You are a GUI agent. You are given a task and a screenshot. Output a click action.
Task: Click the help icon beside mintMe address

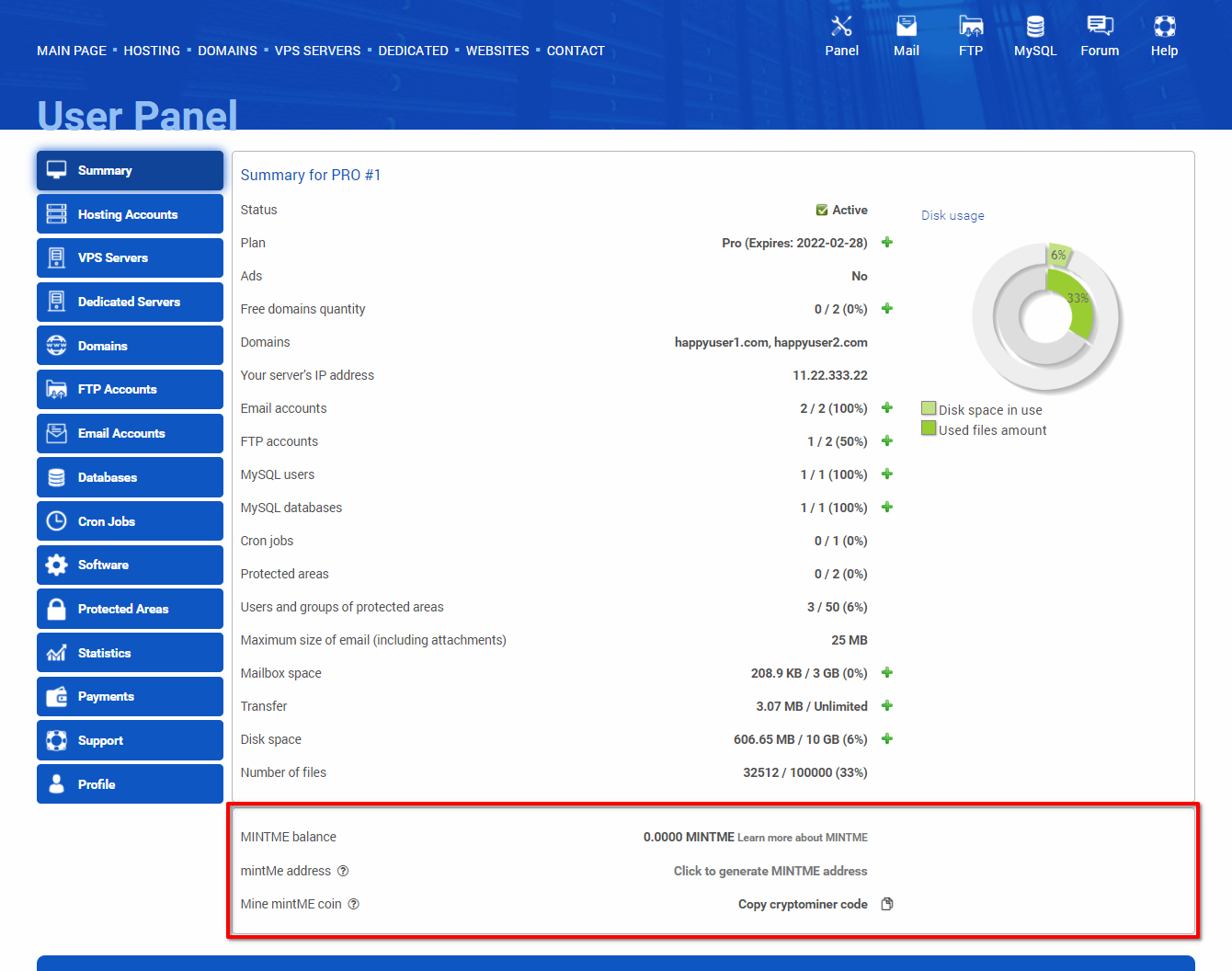coord(343,871)
